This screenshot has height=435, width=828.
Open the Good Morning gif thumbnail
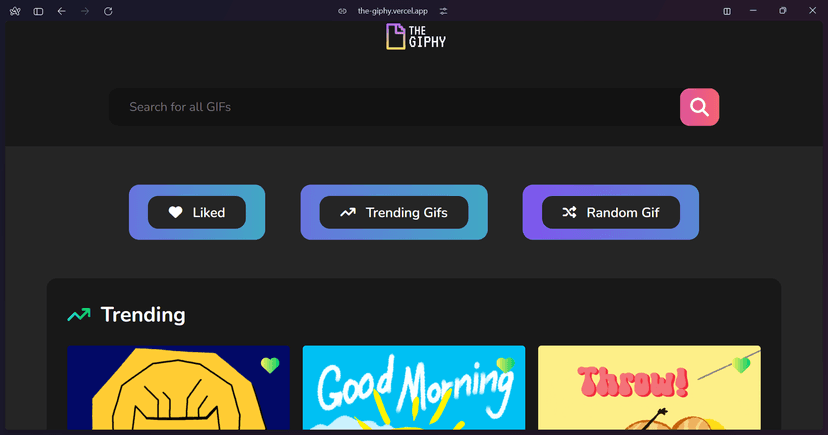coord(414,388)
